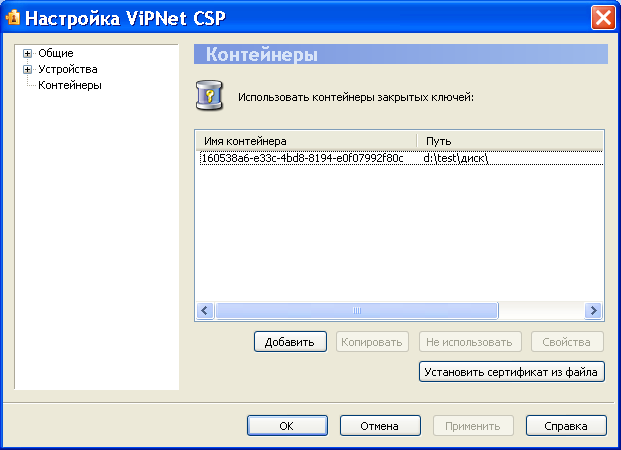Click Установить сертификат из файла
The height and width of the screenshot is (450, 621).
pyautogui.click(x=512, y=372)
